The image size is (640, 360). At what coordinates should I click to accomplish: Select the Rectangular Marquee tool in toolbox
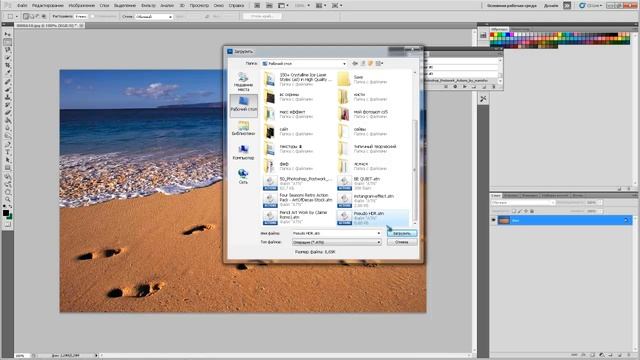7,42
